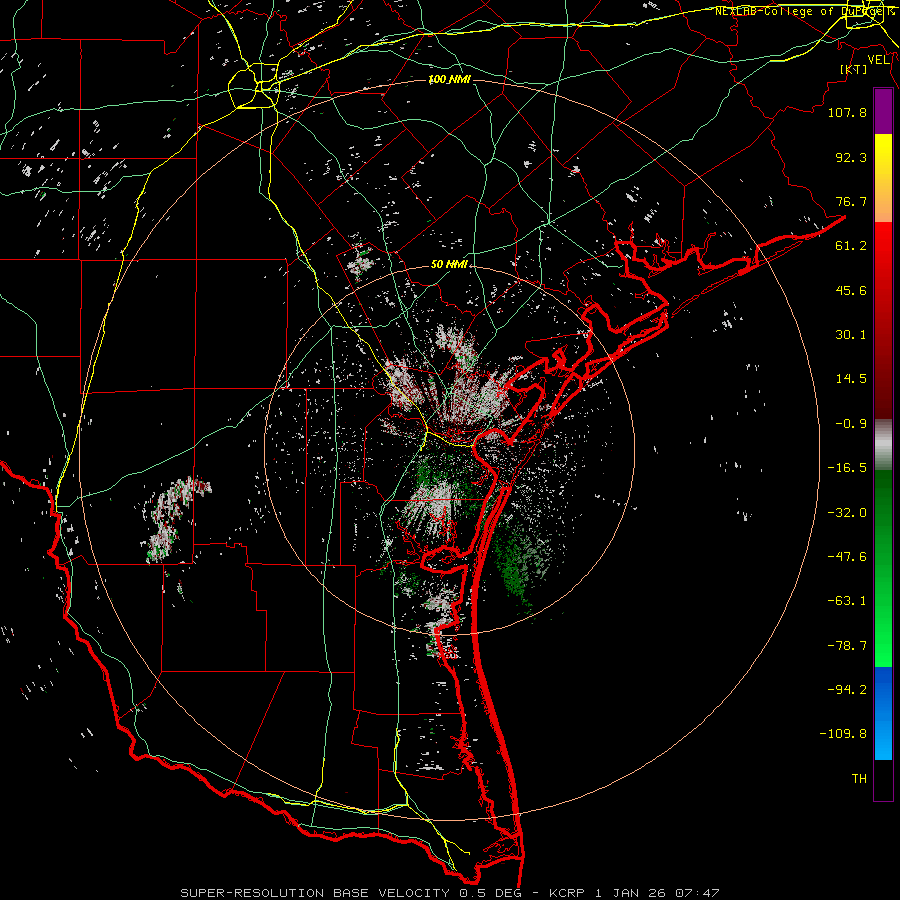Click the VEL legend title
This screenshot has height=900, width=900.
pyautogui.click(x=878, y=60)
